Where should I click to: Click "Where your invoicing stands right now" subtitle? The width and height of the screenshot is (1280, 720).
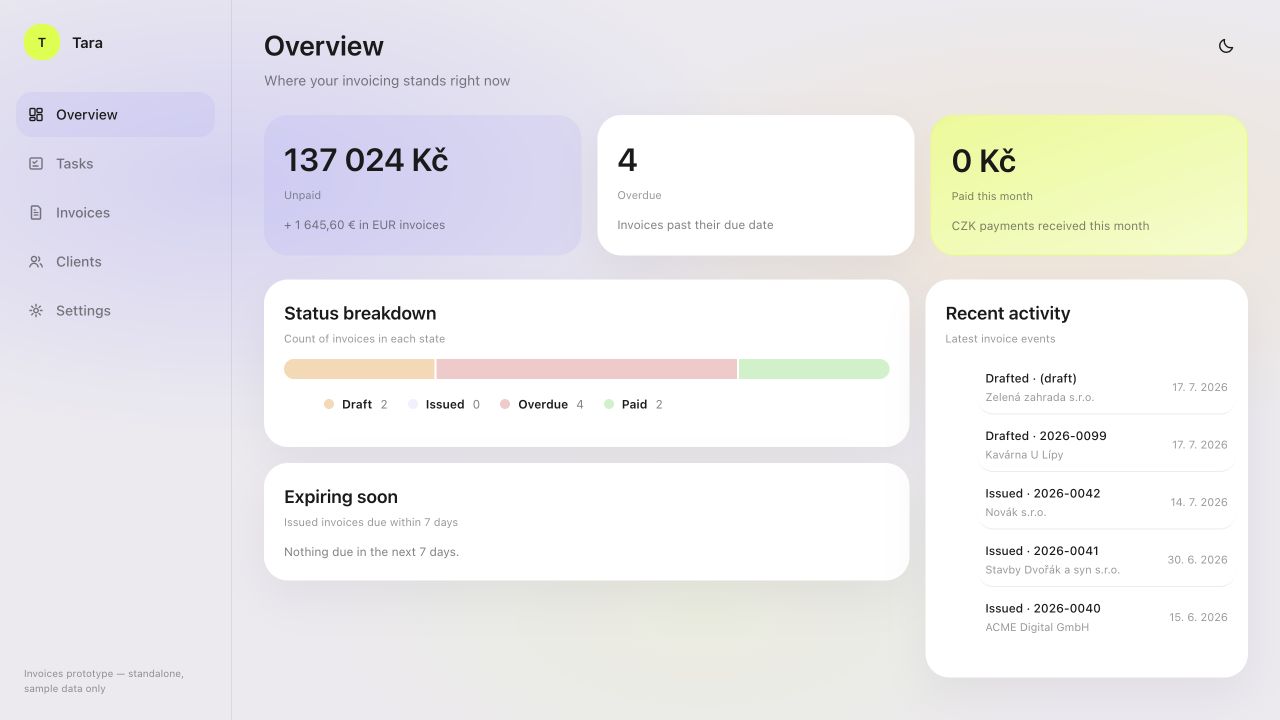[387, 81]
